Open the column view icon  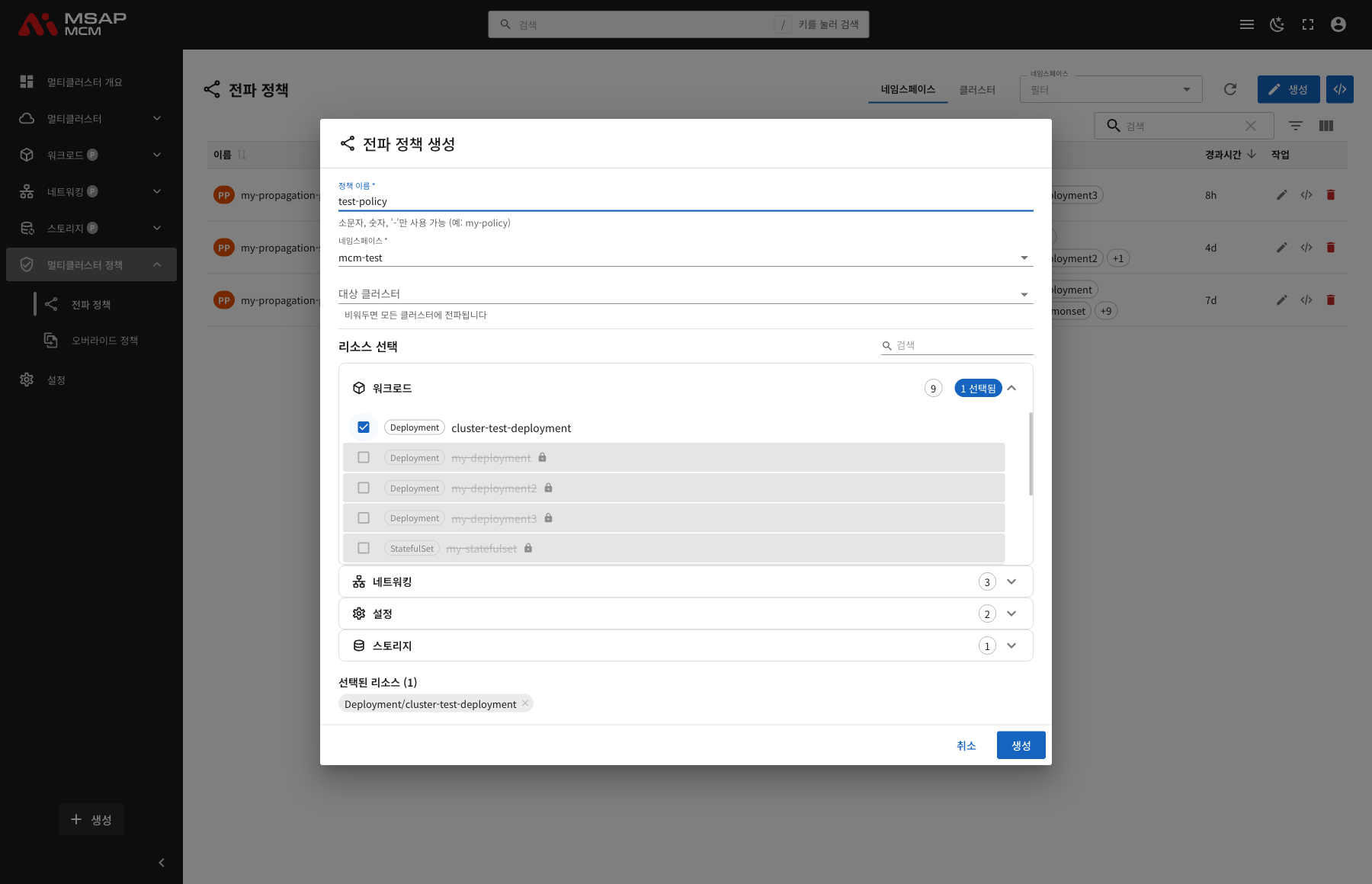tap(1326, 126)
